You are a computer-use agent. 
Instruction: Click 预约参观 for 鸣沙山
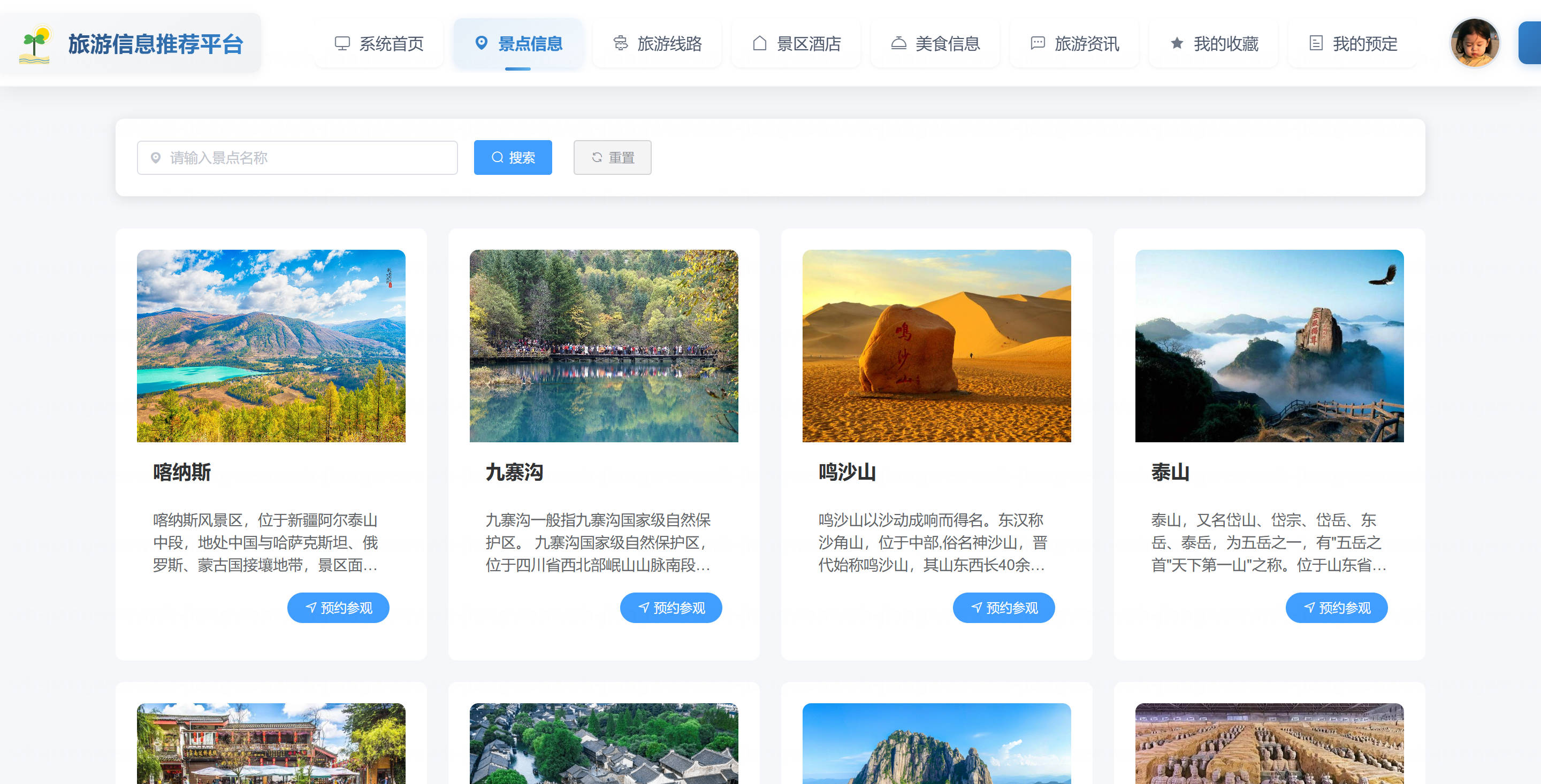[x=1003, y=608]
